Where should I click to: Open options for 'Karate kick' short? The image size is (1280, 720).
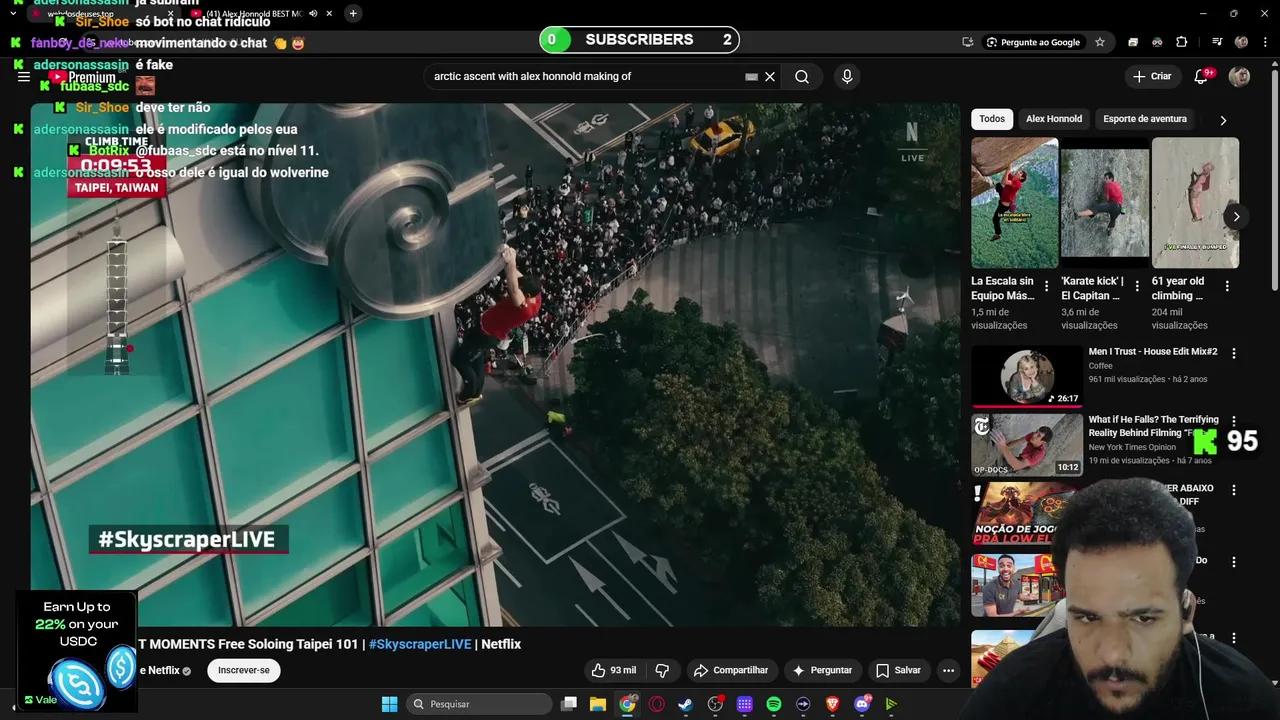1137,286
